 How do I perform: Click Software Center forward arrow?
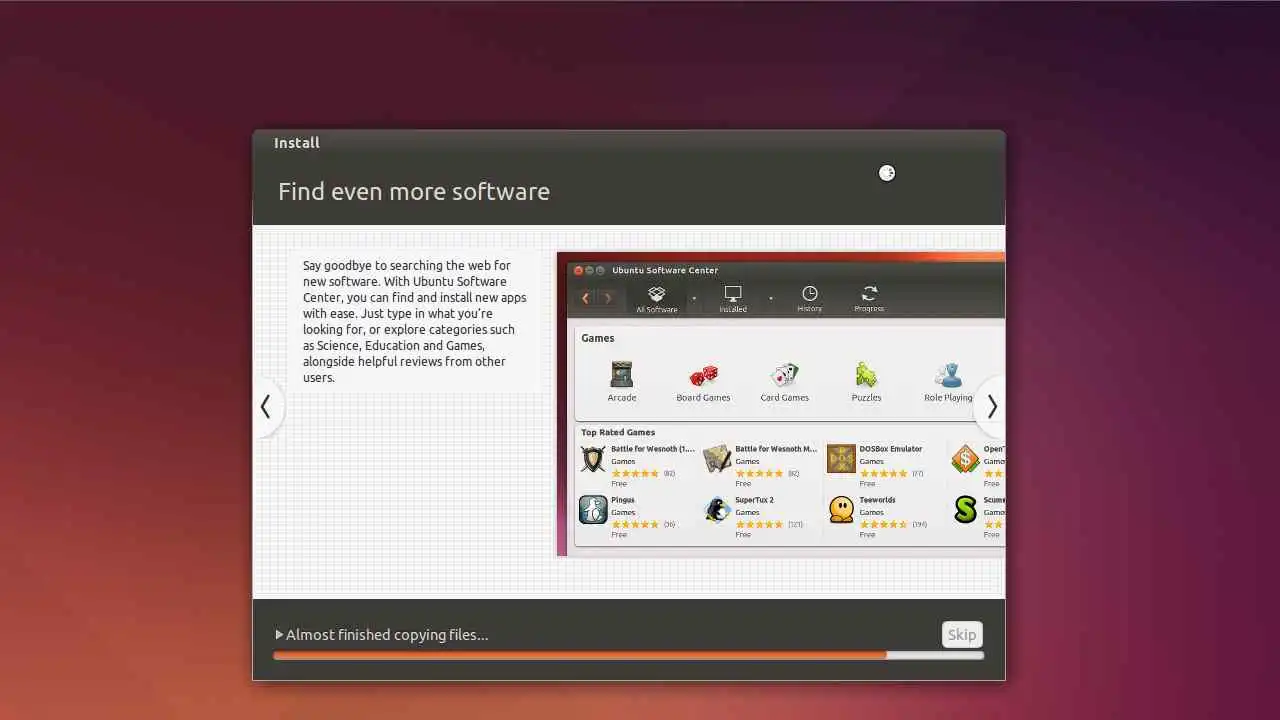click(x=608, y=297)
